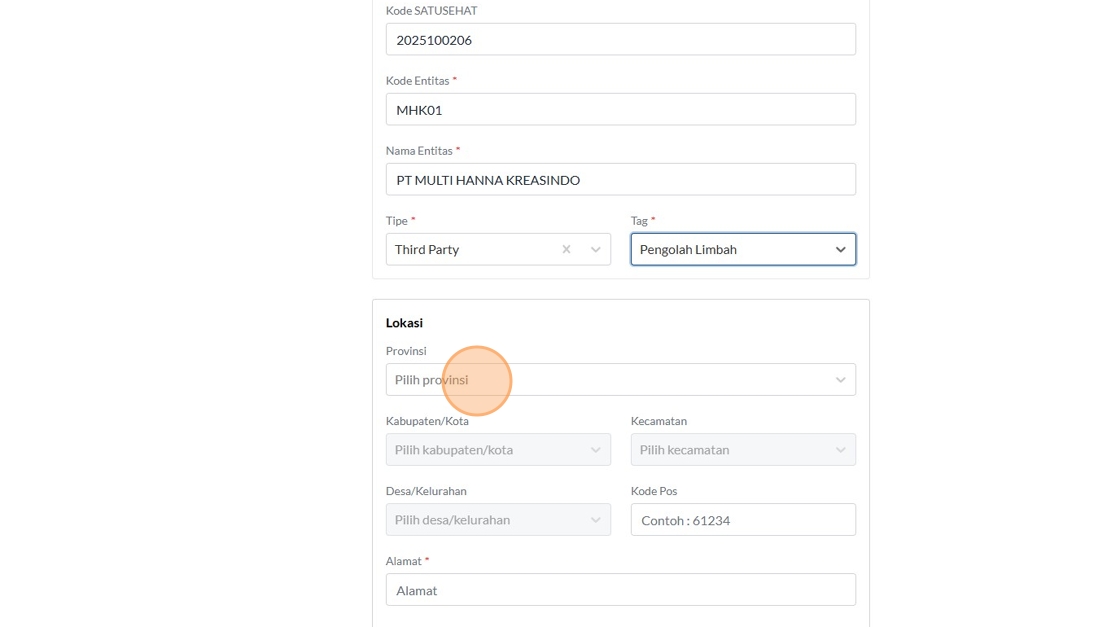1120x627 pixels.
Task: Focus the Alamat address field
Action: pos(620,590)
